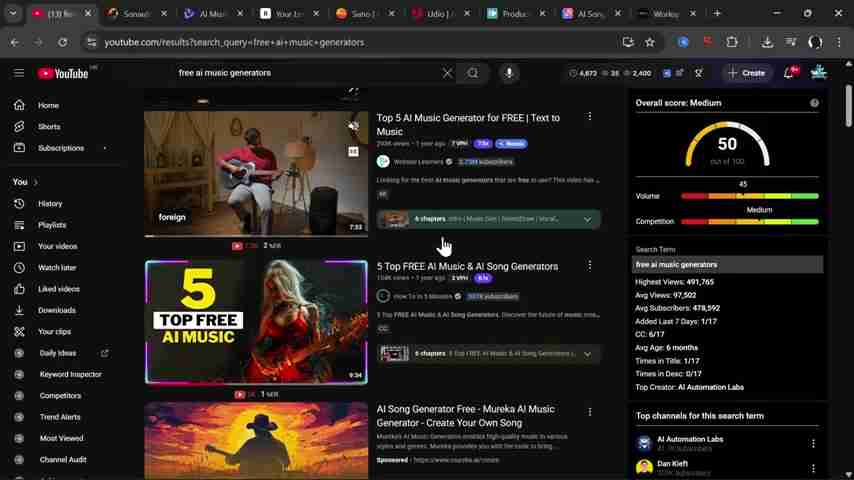
Task: Clear the search query text
Action: pos(447,73)
